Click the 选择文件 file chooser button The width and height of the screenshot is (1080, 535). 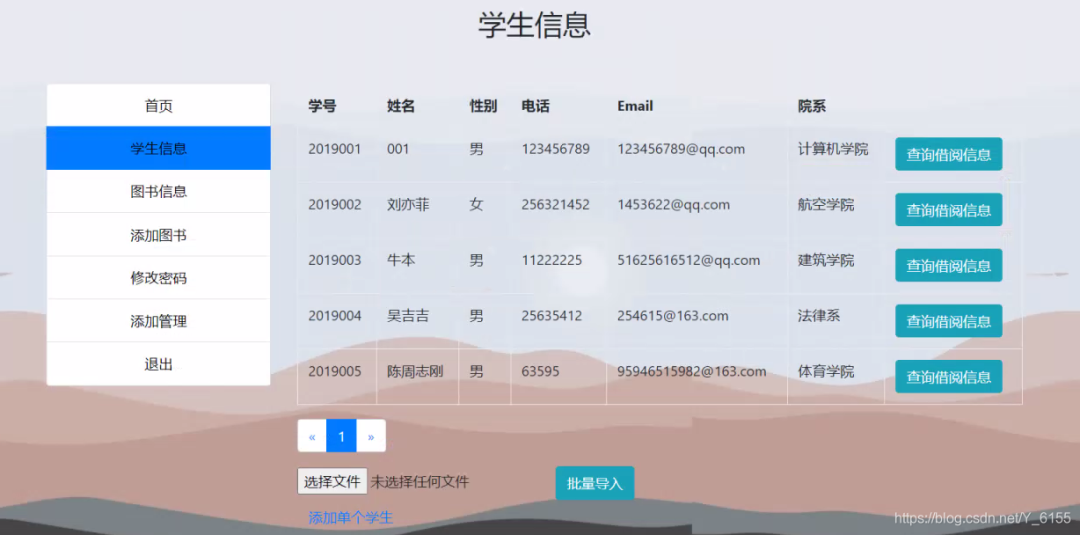point(332,481)
